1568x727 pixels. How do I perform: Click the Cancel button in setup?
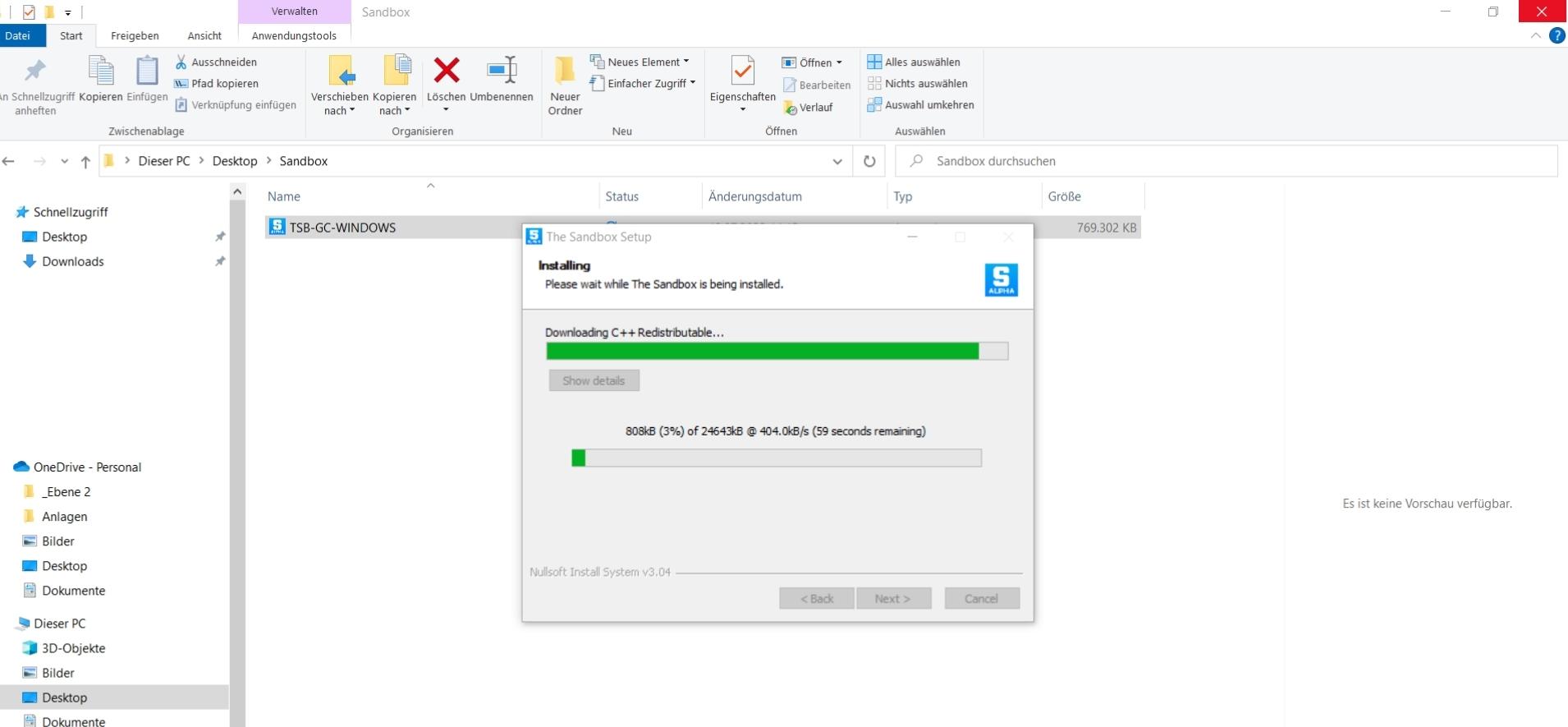tap(982, 598)
